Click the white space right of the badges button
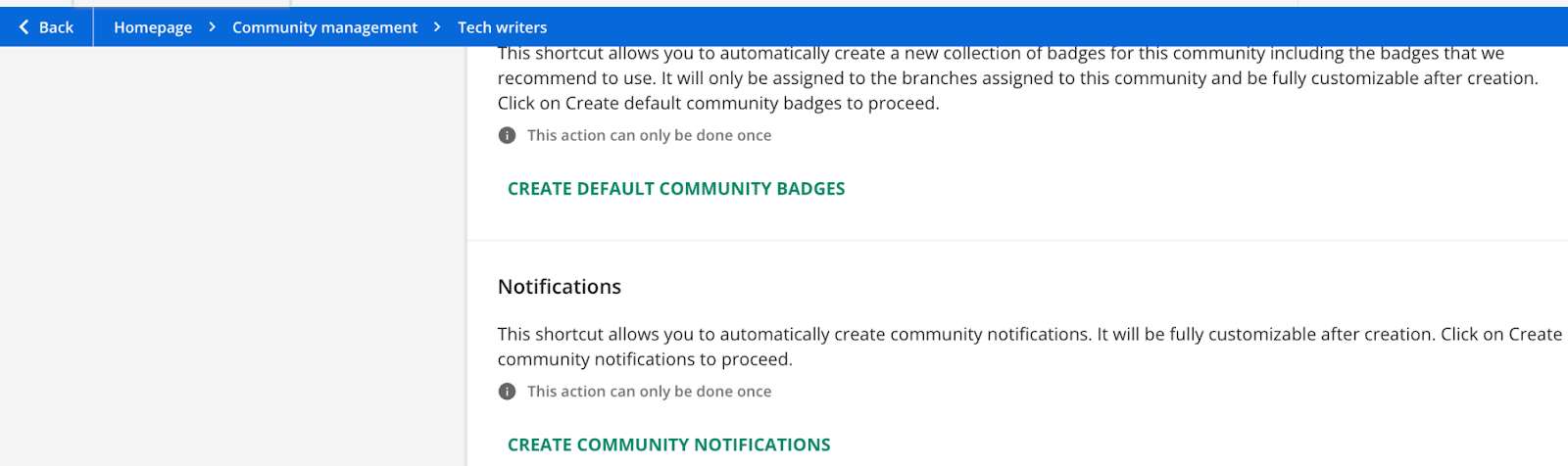Screen dimensions: 1568x466 (1176, 189)
